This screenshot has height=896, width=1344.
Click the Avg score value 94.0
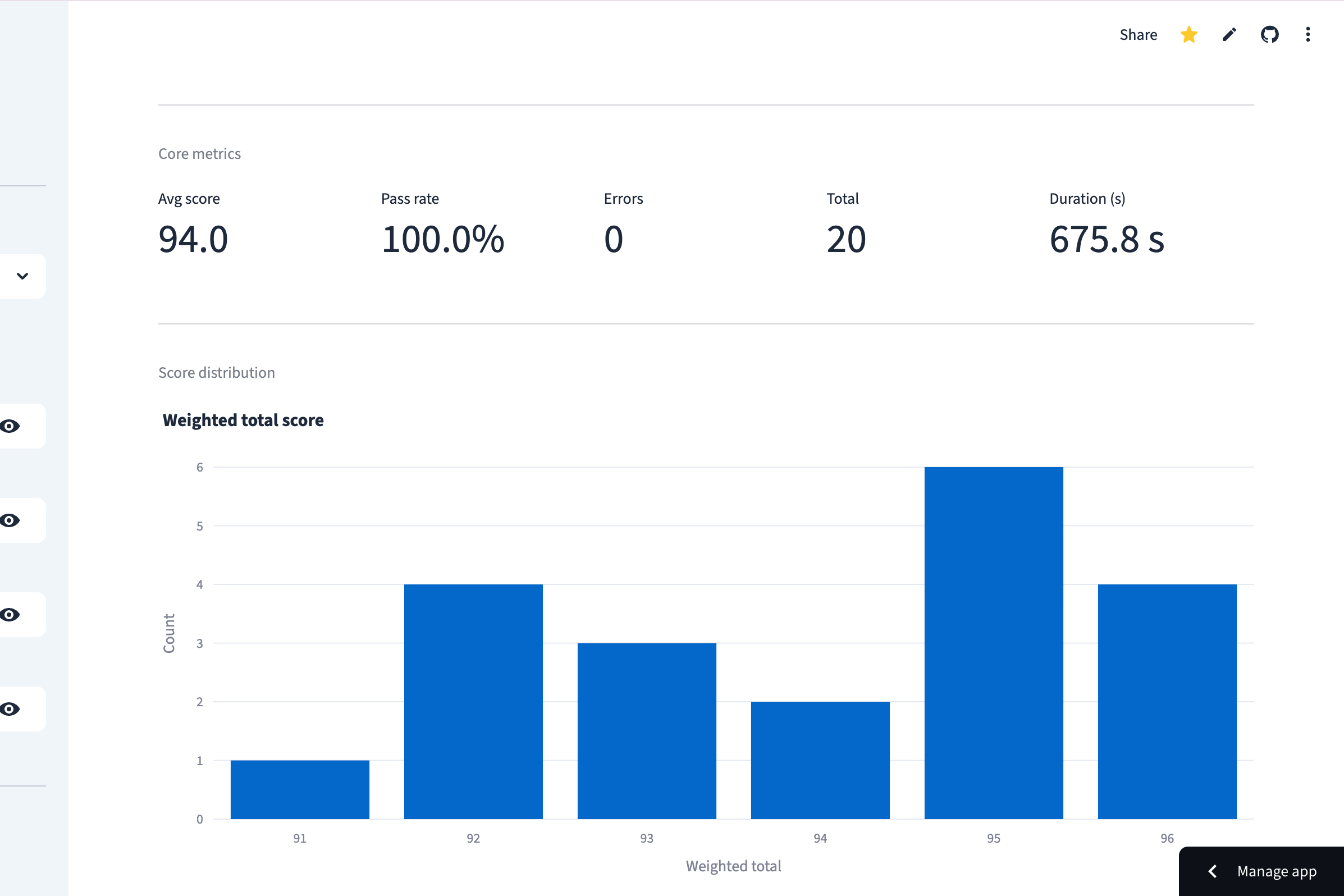click(x=193, y=239)
